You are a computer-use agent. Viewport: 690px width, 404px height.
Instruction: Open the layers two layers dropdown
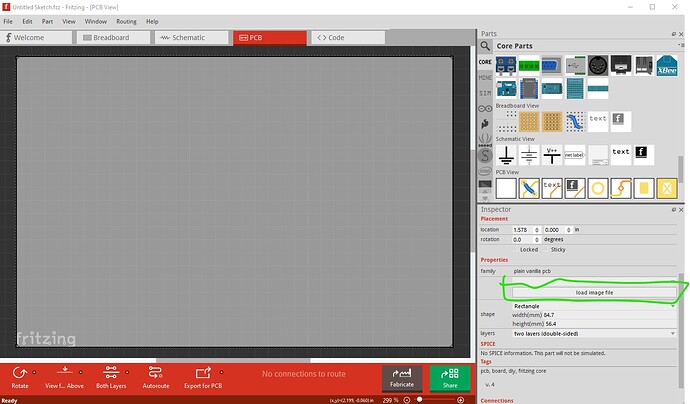click(x=594, y=334)
